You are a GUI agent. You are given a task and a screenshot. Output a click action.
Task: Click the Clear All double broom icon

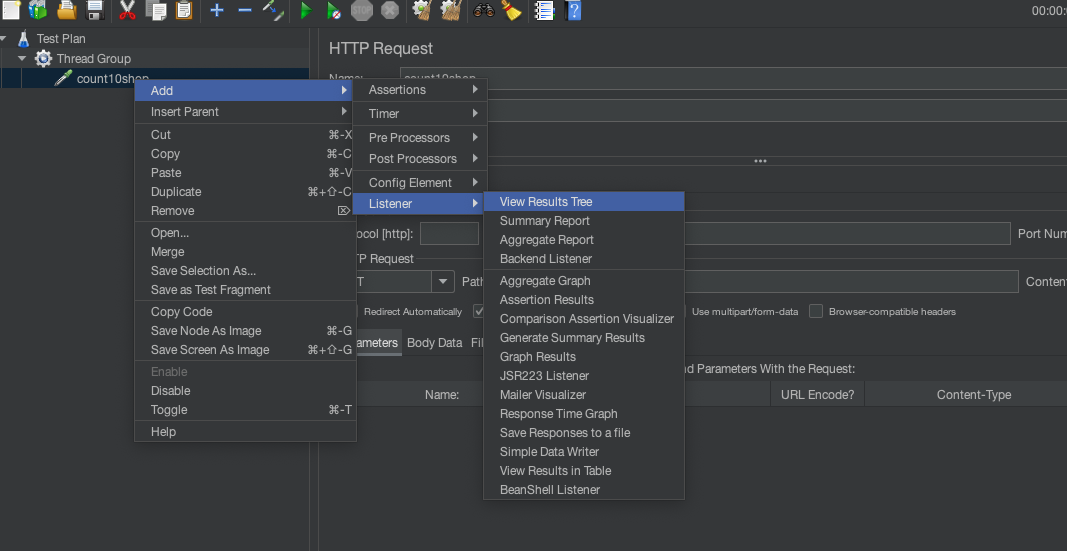450,10
